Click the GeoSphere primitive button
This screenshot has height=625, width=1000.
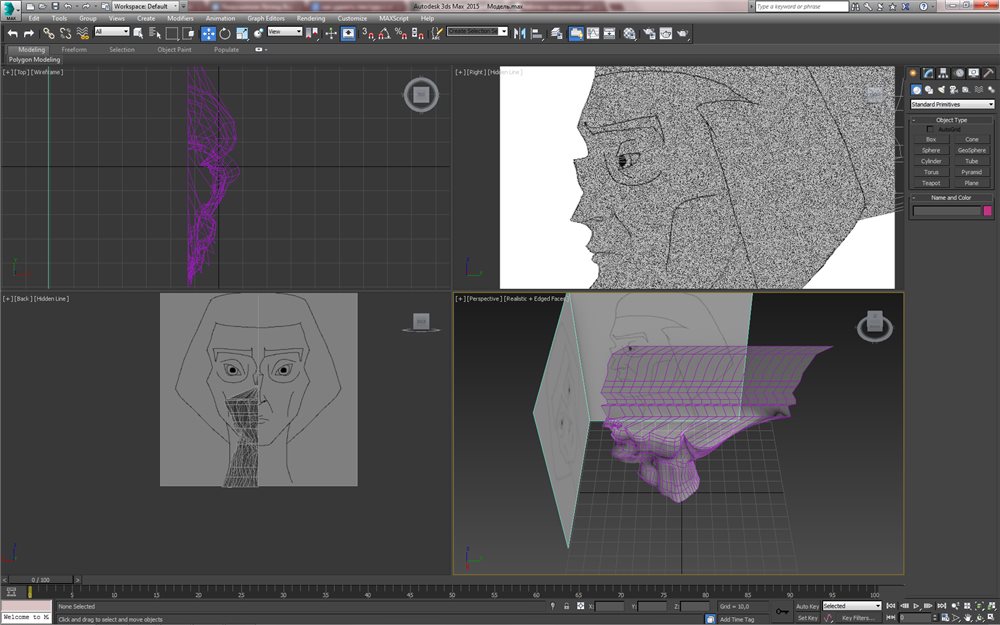coord(971,150)
